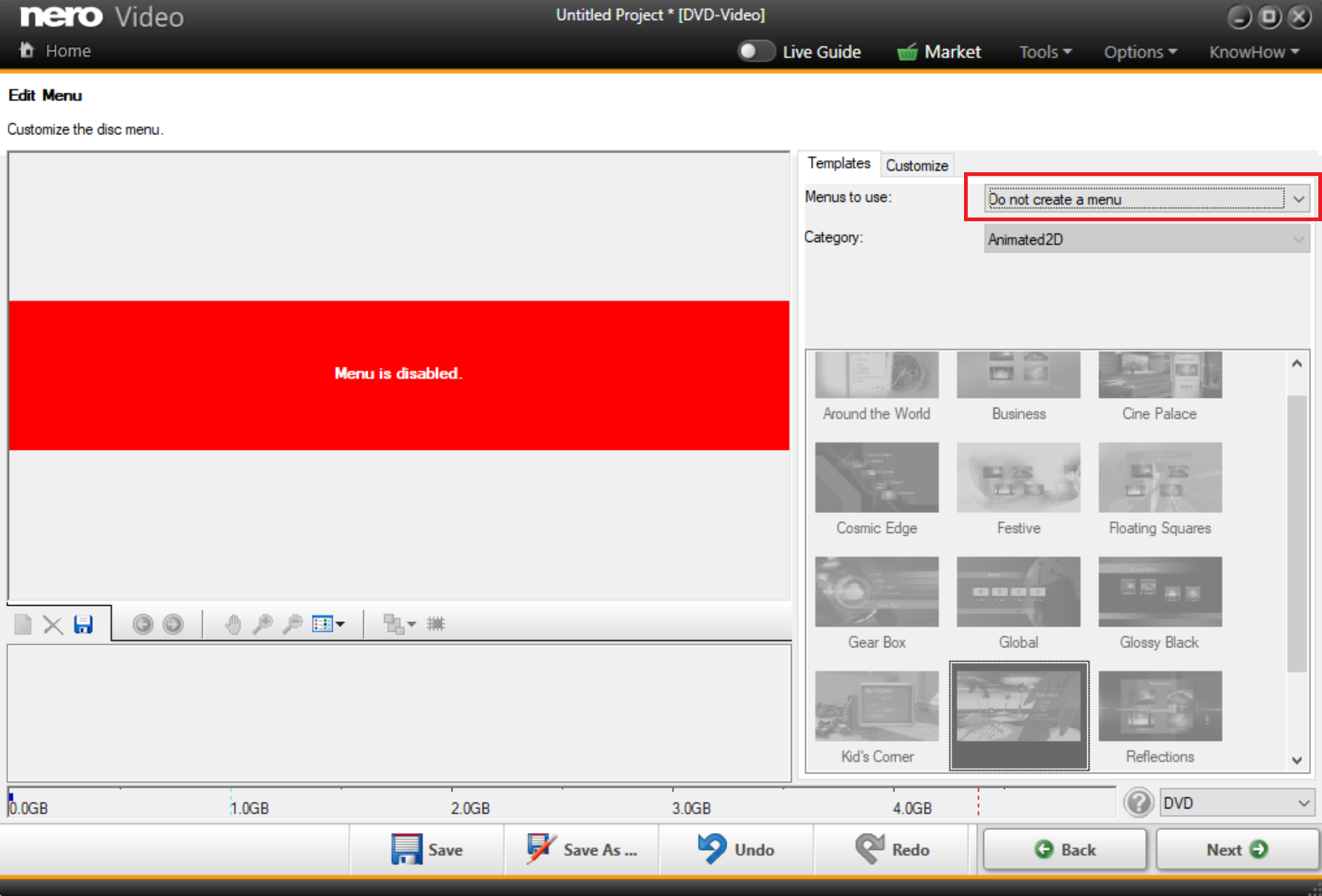Click the Back button
Viewport: 1322px width, 896px height.
coord(1065,849)
